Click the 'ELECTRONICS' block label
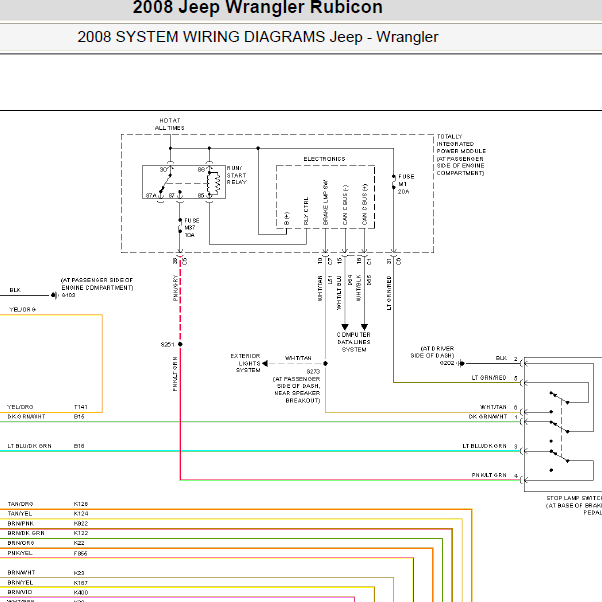Screen dimensions: 602x602 (x=324, y=159)
